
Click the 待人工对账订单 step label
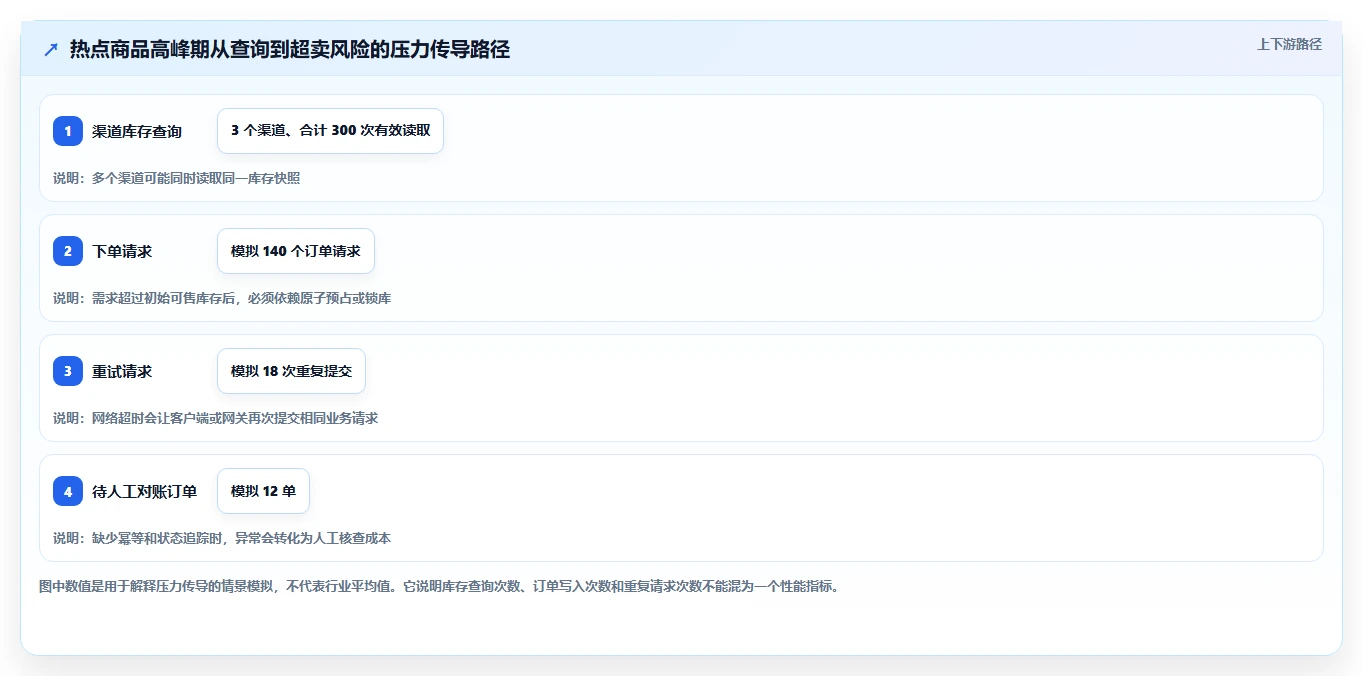click(144, 491)
